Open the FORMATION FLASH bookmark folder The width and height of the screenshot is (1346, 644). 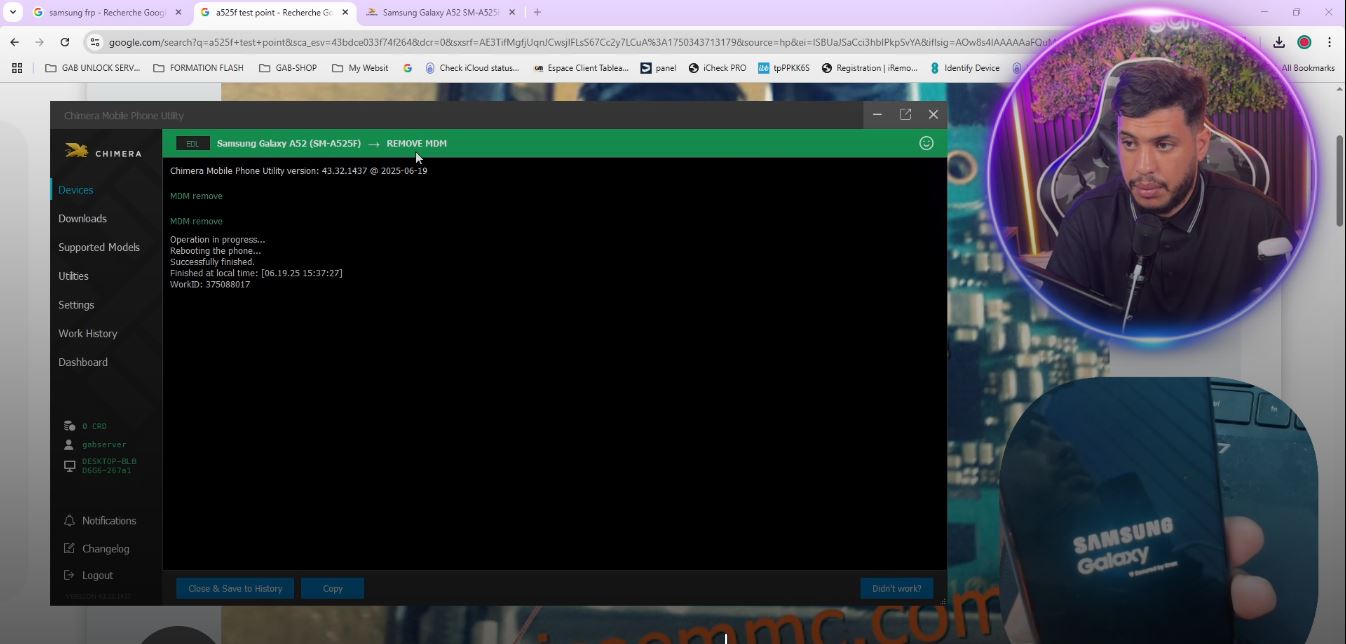[x=198, y=68]
